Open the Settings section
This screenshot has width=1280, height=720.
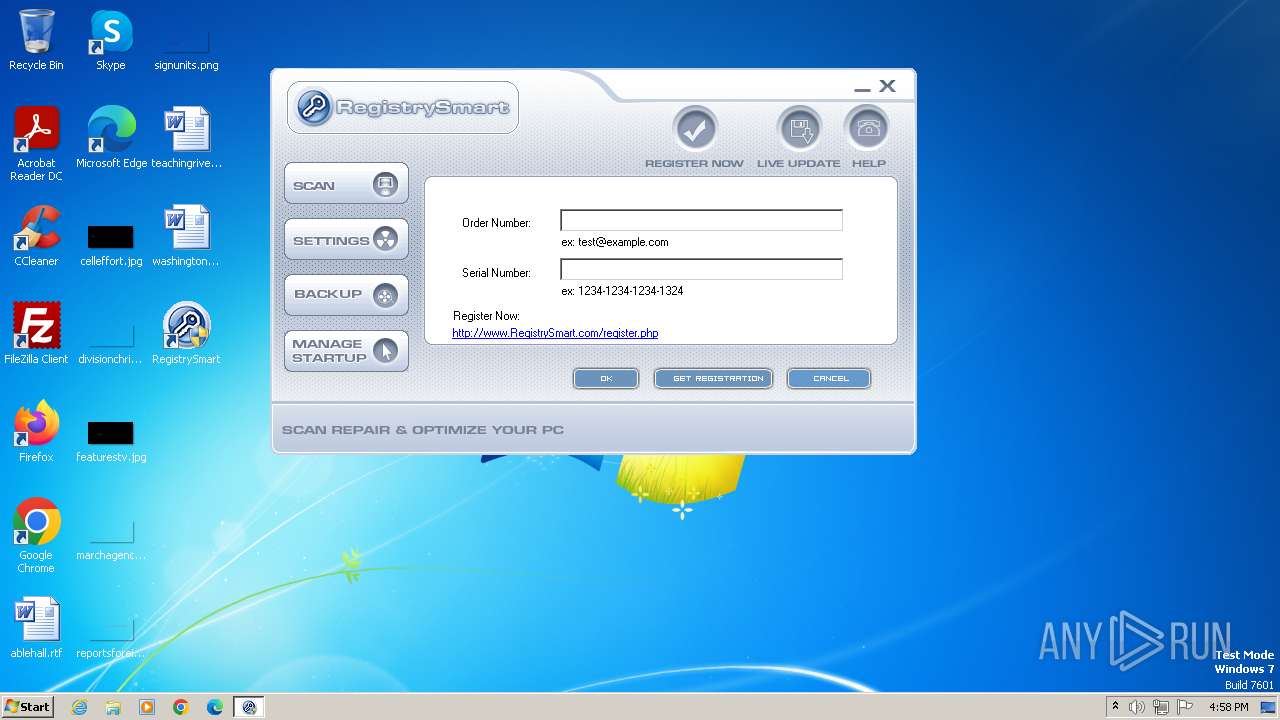tap(346, 240)
